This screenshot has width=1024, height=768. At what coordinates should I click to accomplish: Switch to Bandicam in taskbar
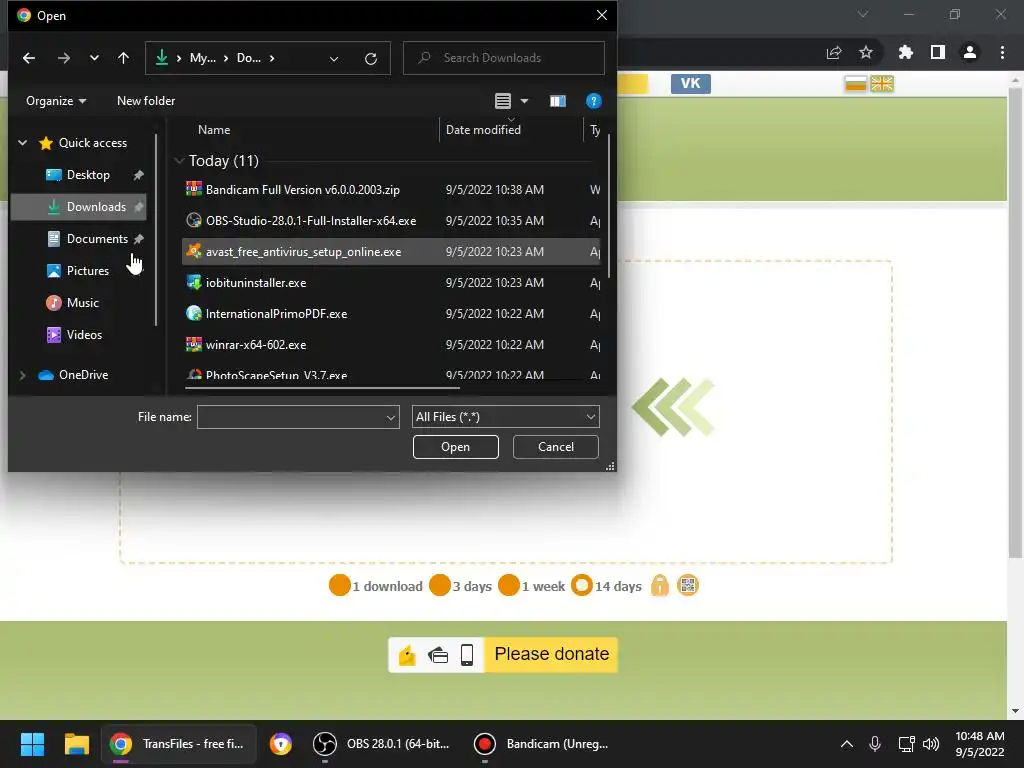tap(542, 744)
